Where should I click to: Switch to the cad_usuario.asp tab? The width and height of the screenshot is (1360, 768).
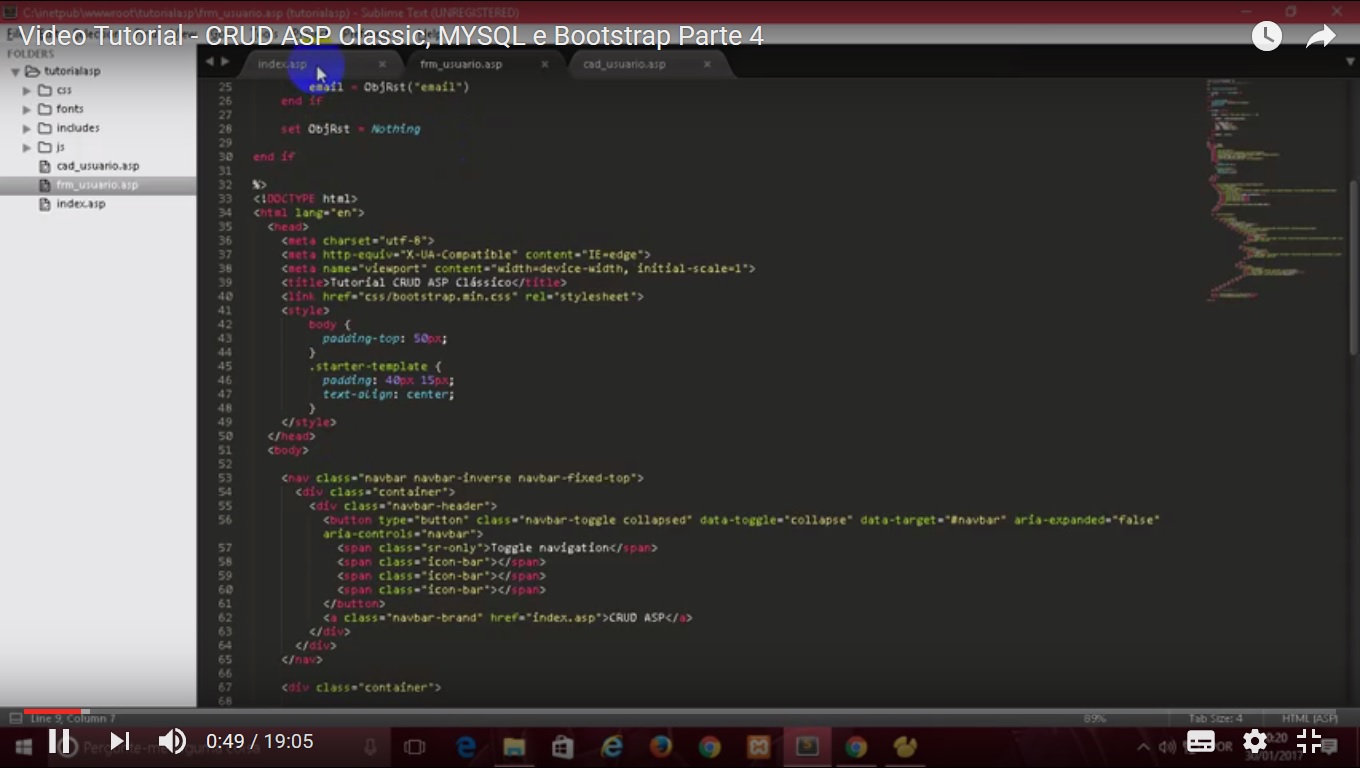(624, 64)
